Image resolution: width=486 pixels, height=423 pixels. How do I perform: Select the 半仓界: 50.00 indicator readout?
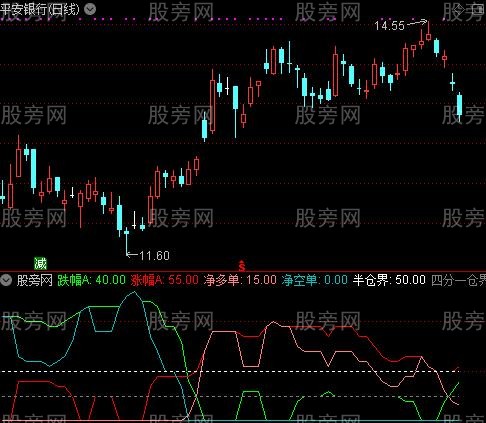tap(389, 280)
